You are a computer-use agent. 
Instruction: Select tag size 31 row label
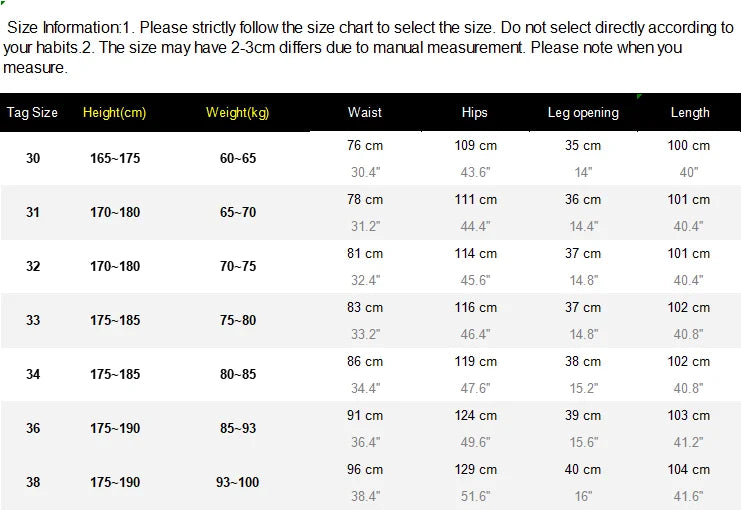pyautogui.click(x=33, y=212)
